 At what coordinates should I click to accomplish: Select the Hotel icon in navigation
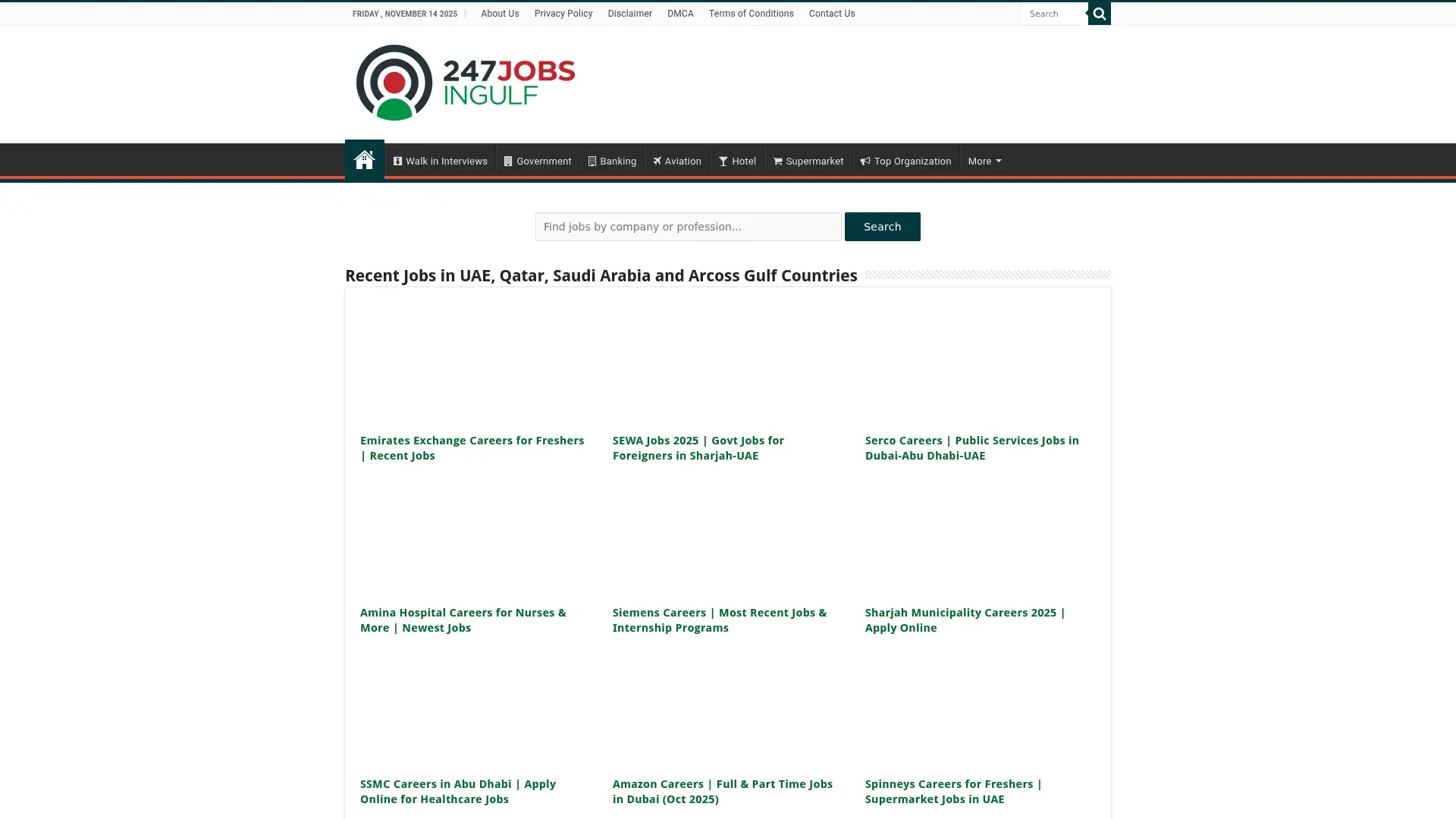tap(723, 161)
